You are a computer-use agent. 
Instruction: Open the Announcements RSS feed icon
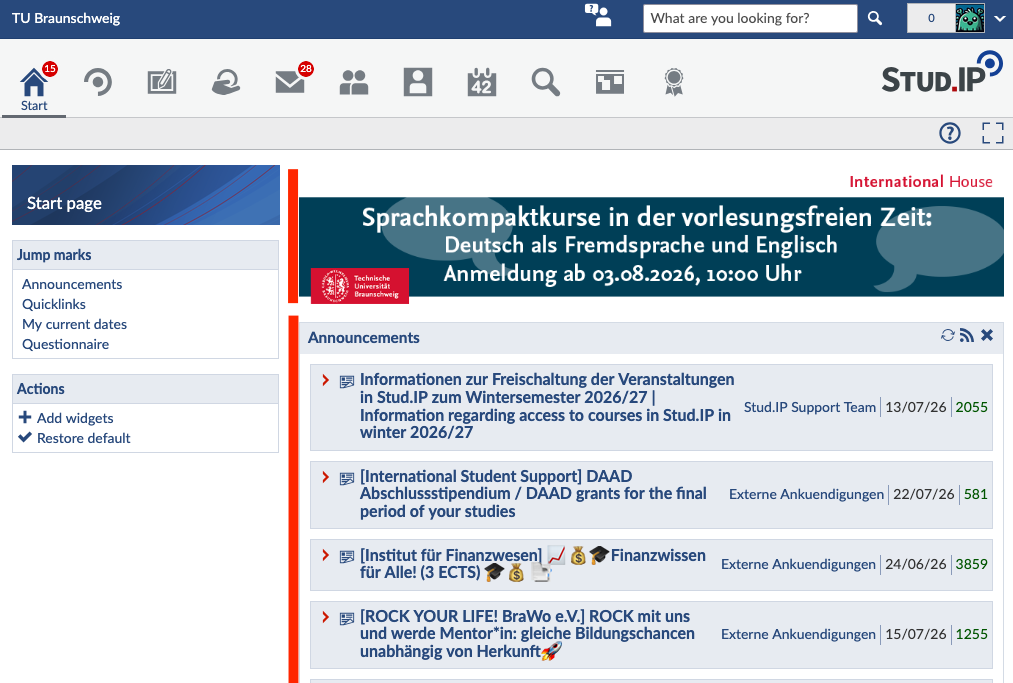tap(966, 335)
